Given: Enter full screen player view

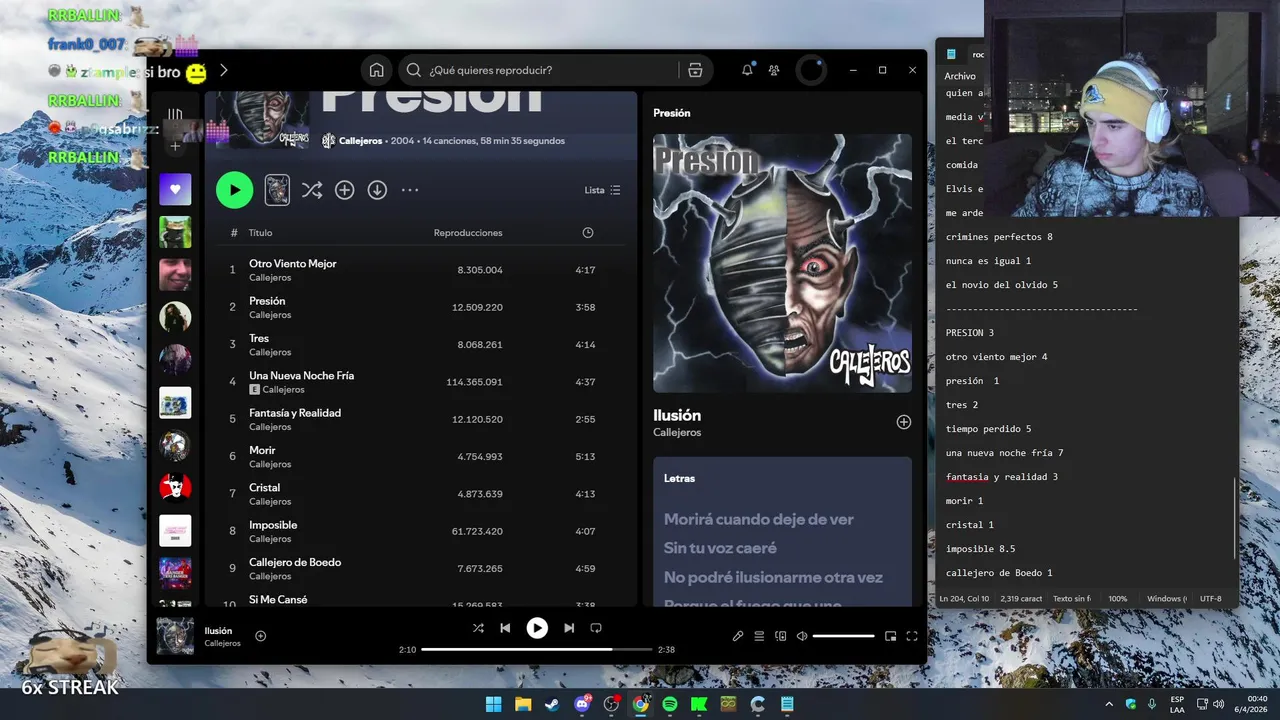Looking at the screenshot, I should point(912,636).
